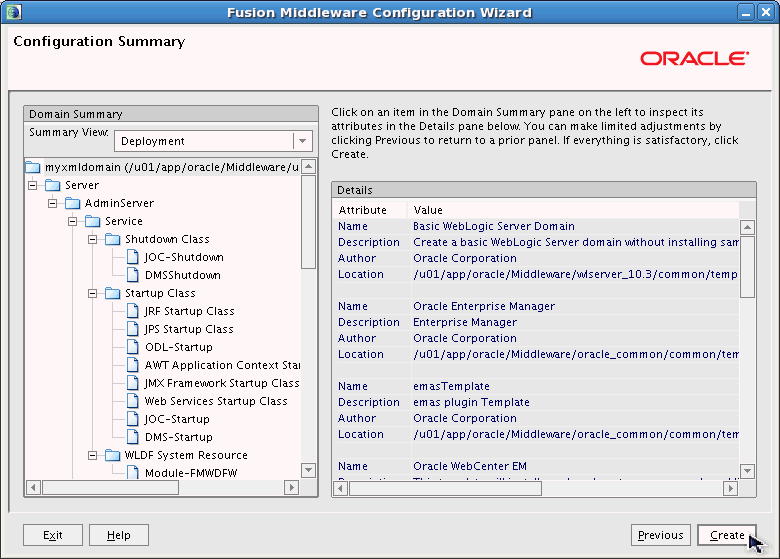Click the JOC-Startup document icon
Viewport: 780px width, 559px height.
[133, 419]
